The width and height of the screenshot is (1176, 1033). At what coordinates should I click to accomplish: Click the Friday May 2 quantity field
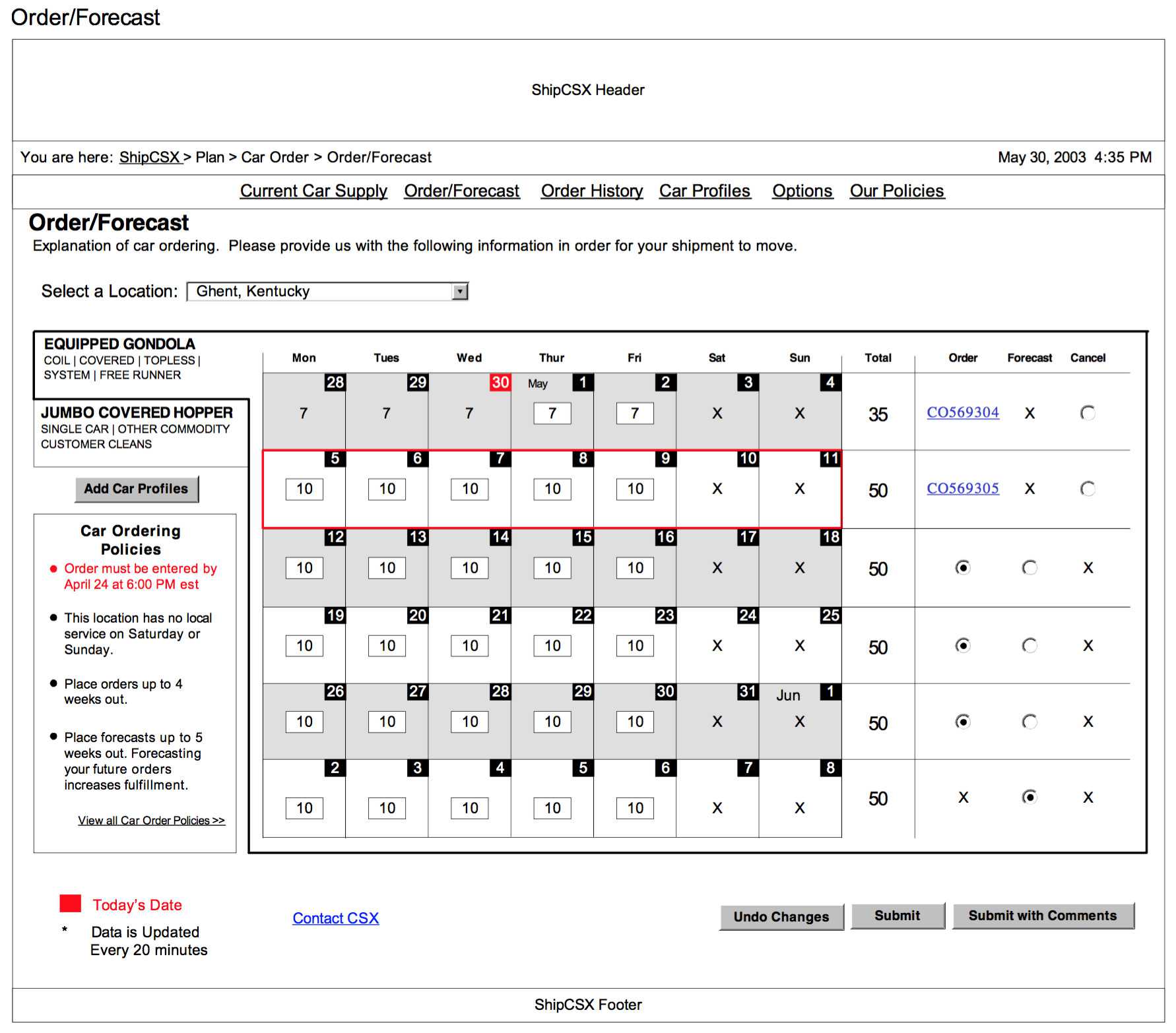point(635,414)
